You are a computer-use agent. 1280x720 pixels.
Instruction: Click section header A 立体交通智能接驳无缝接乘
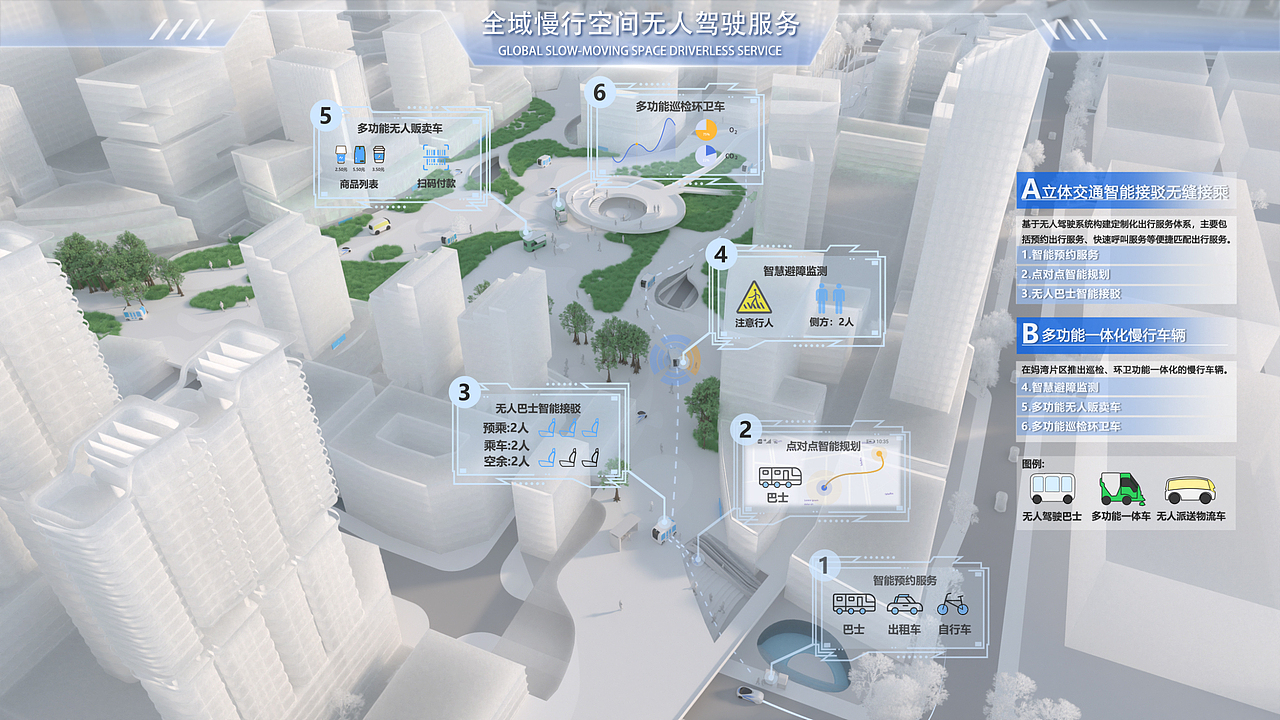click(x=1127, y=190)
